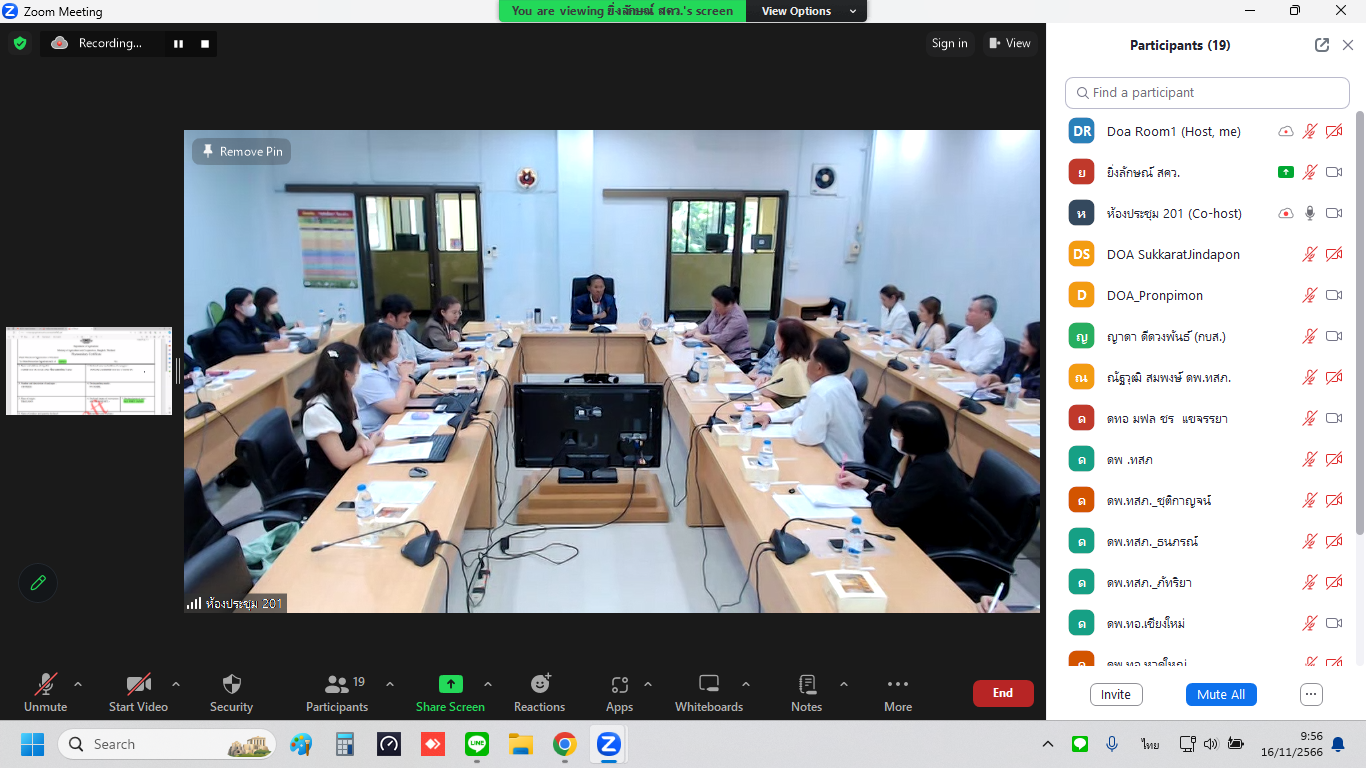
Task: Click cloud recording icon for Doa Room1
Action: 1286,131
